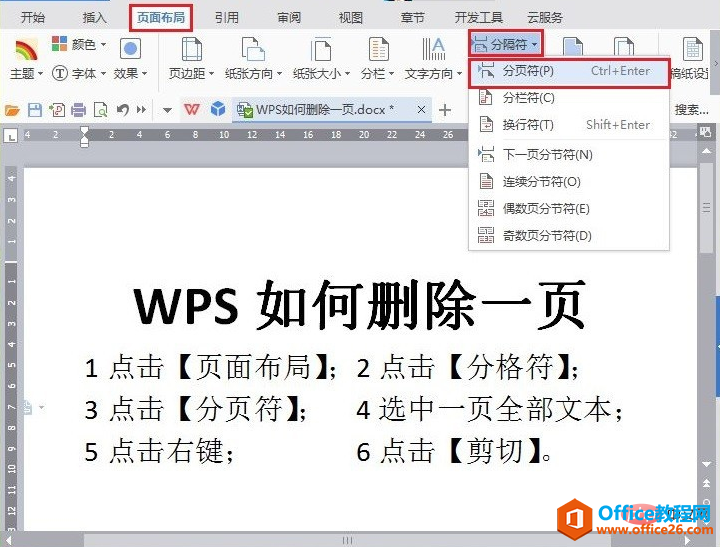Viewport: 720px width, 547px height.
Task: Click the 搜索 search box
Action: tap(691, 110)
